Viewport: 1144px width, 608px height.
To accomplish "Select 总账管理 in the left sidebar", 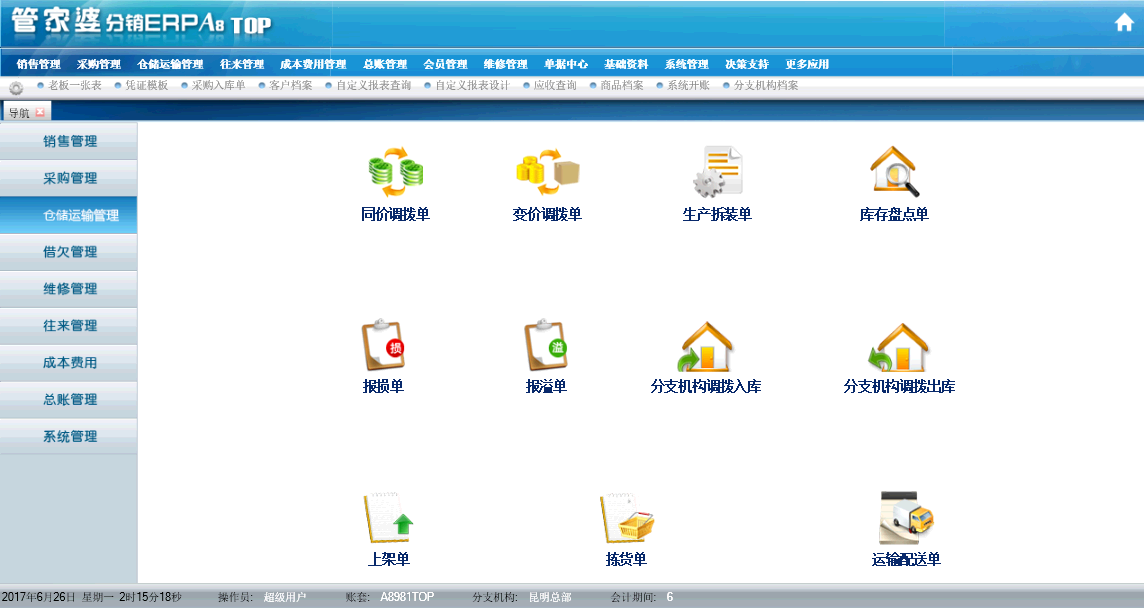I will pos(69,399).
